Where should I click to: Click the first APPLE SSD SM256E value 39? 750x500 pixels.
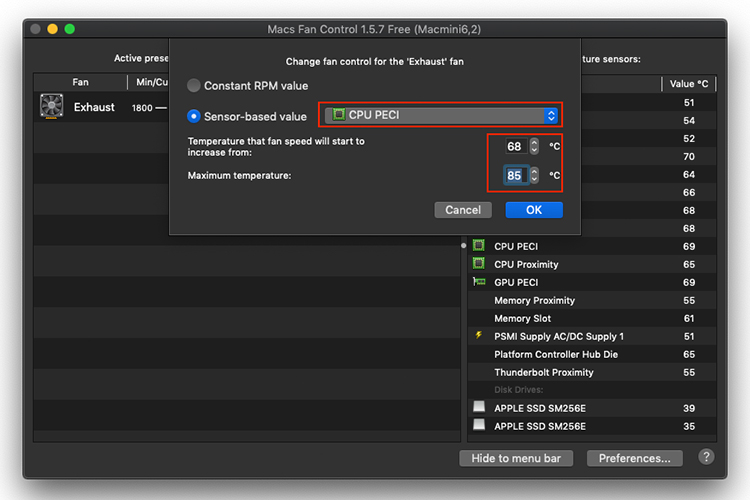(x=689, y=408)
